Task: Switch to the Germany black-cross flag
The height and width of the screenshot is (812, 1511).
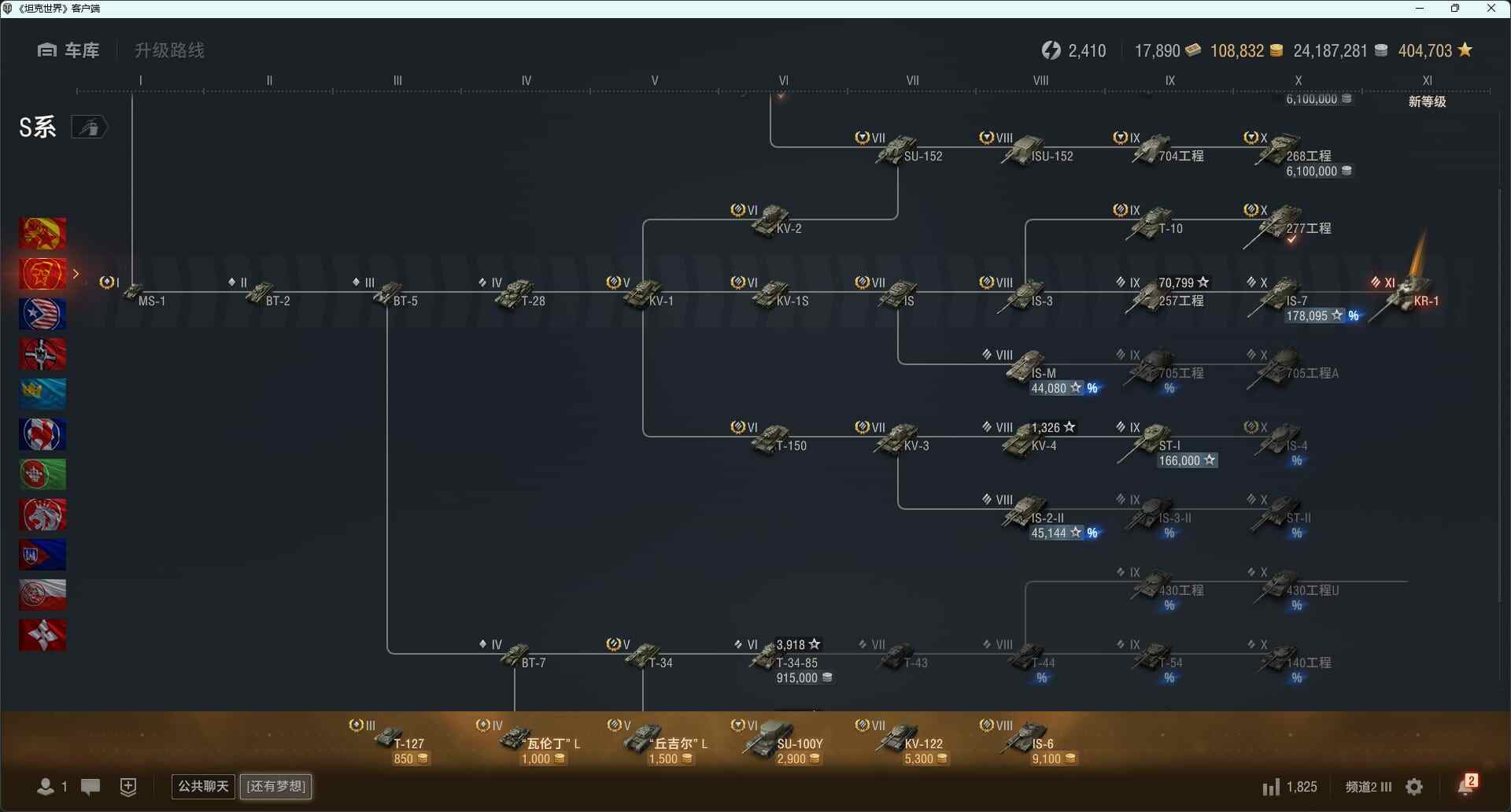Action: 42,354
